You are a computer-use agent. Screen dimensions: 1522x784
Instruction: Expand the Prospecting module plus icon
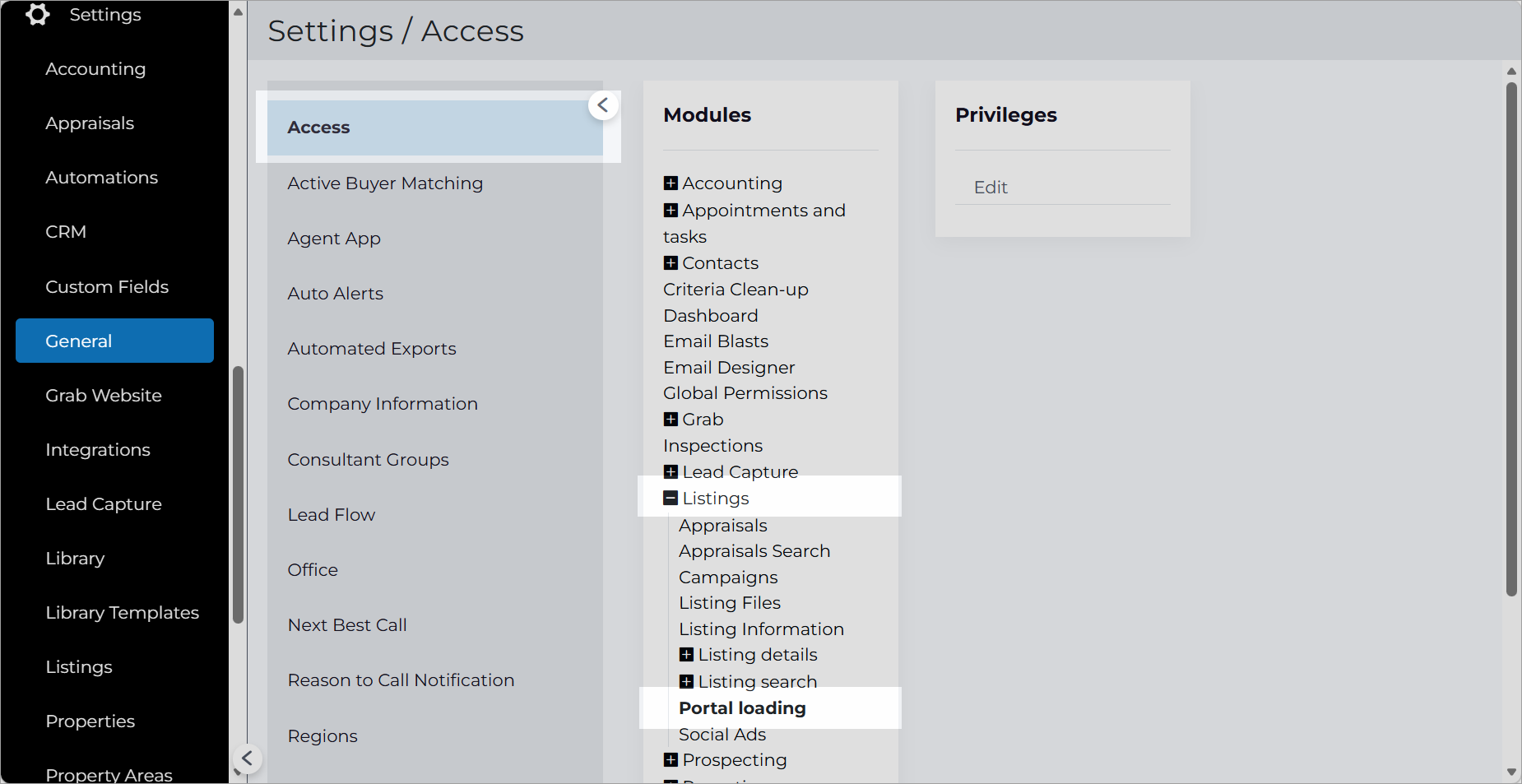coord(671,760)
